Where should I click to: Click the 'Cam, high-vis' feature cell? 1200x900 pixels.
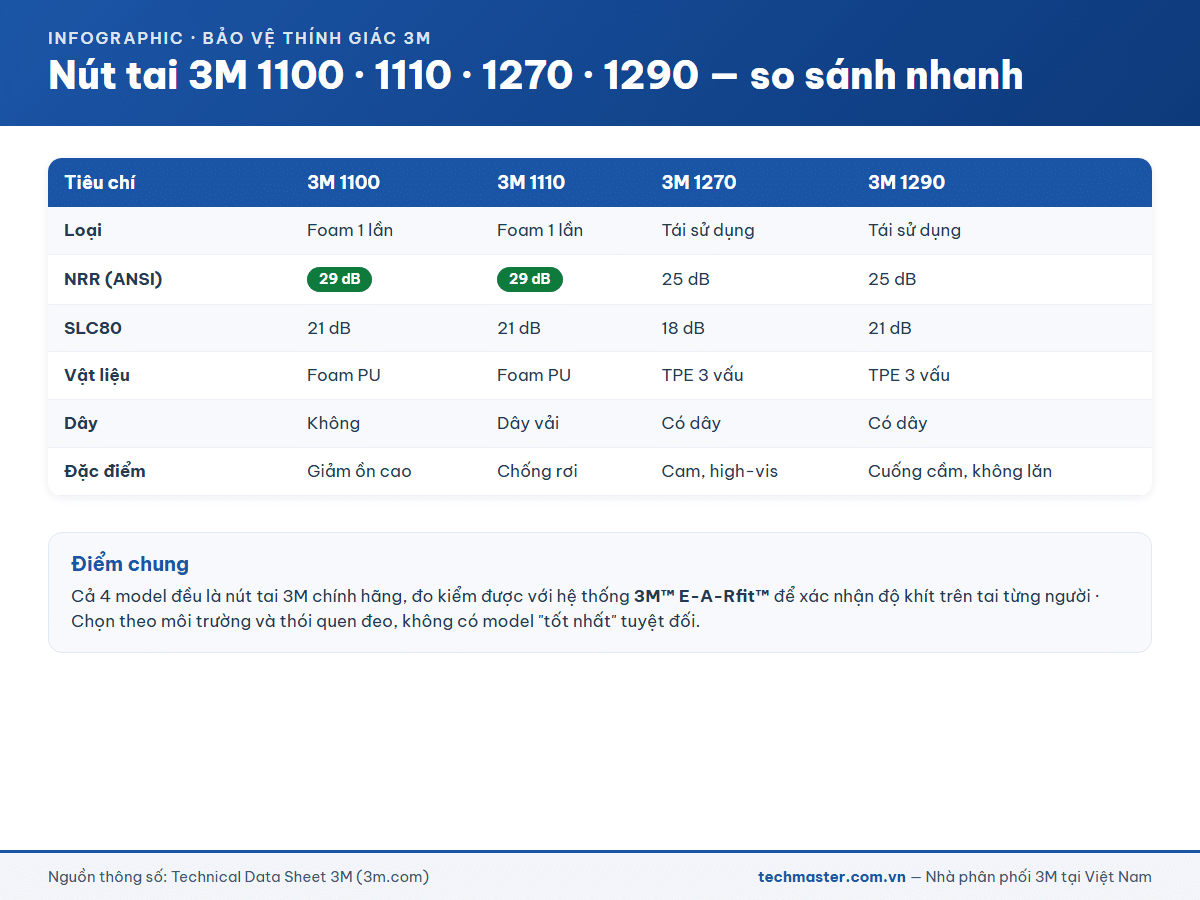720,471
